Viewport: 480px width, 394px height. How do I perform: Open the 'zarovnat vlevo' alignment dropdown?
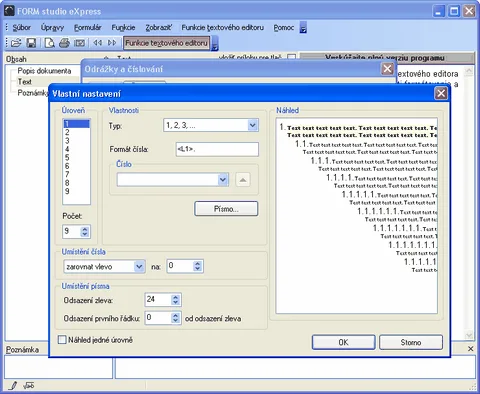139,266
